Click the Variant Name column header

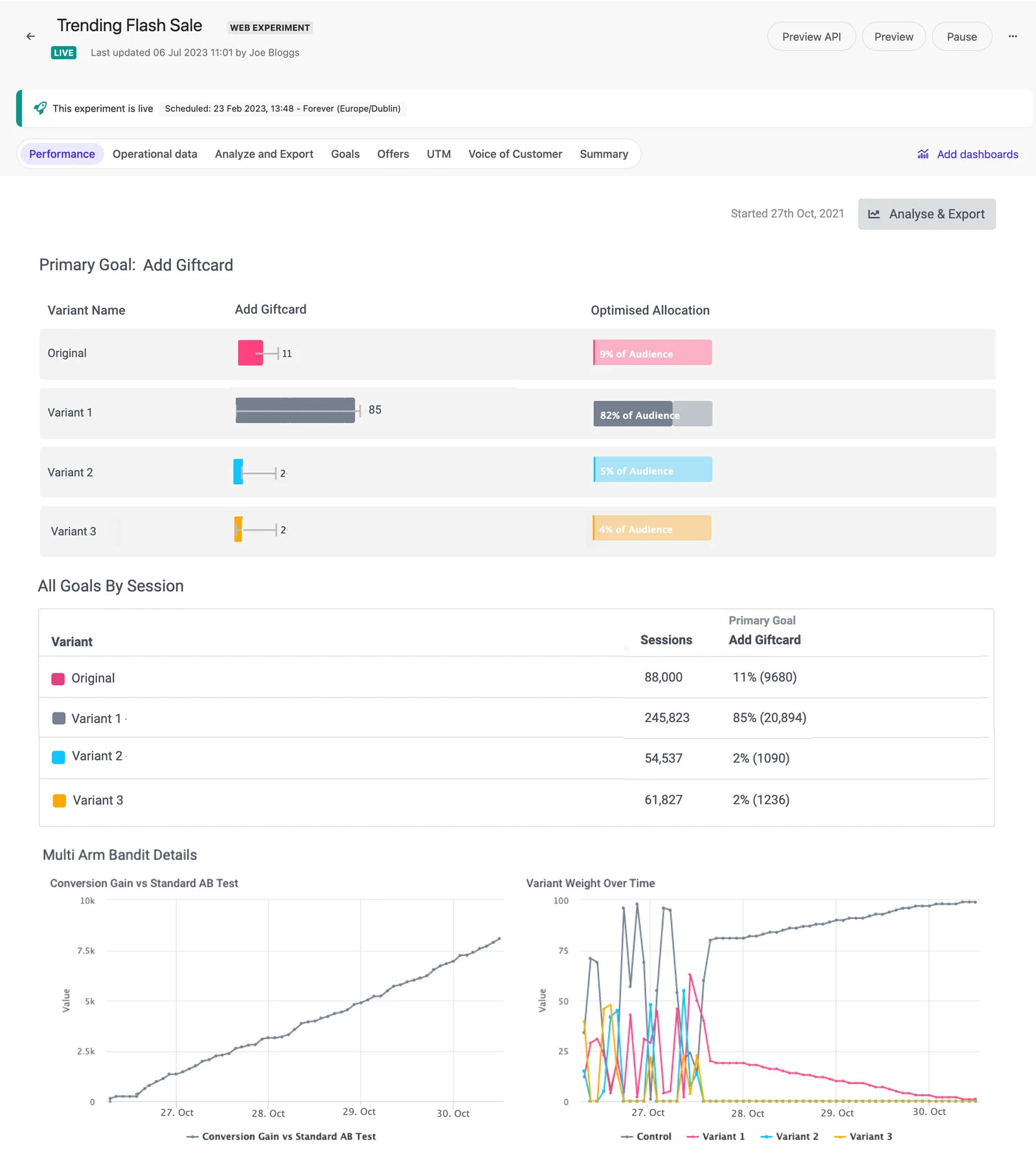point(86,310)
